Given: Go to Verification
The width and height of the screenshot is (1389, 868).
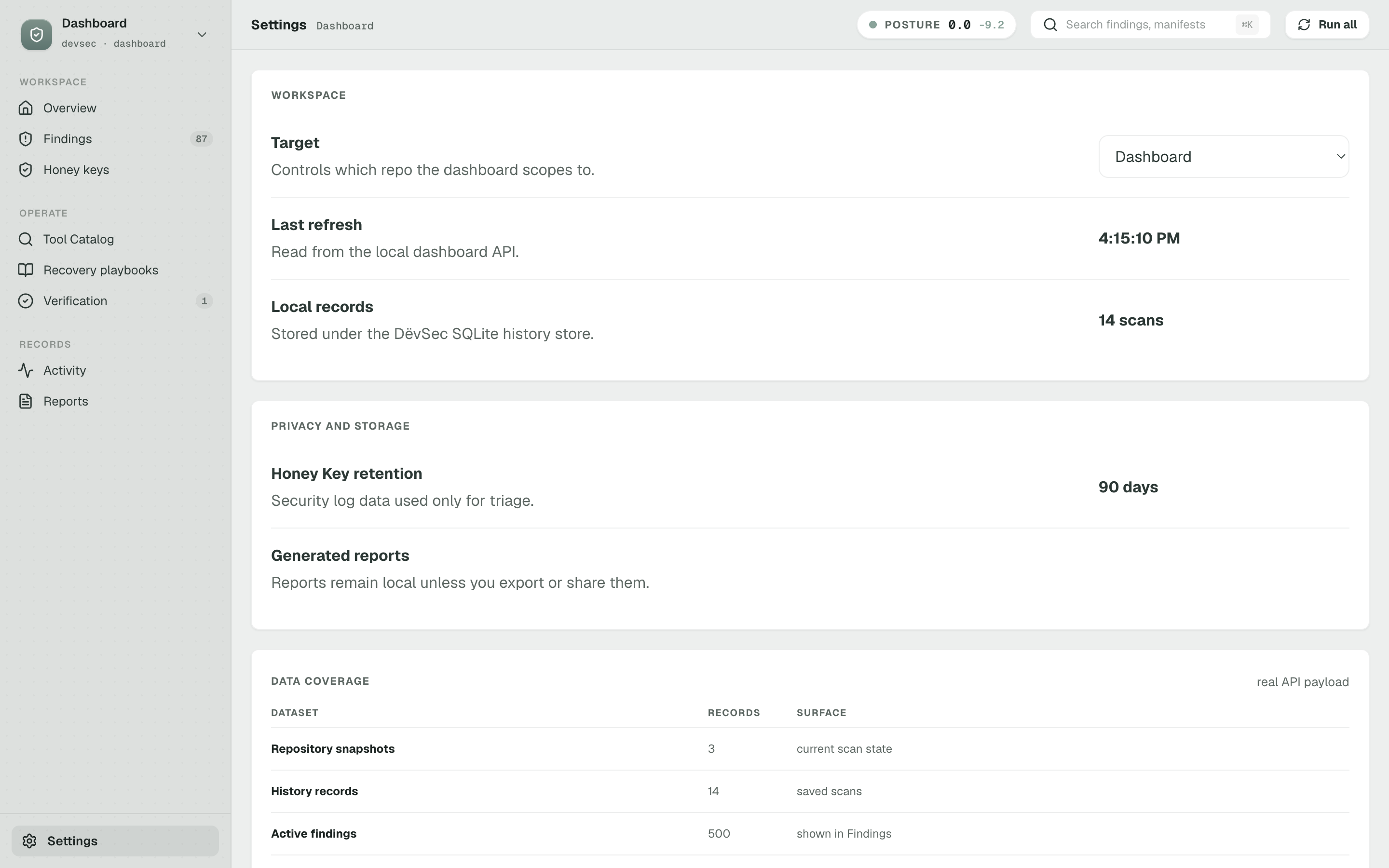Looking at the screenshot, I should point(115,301).
